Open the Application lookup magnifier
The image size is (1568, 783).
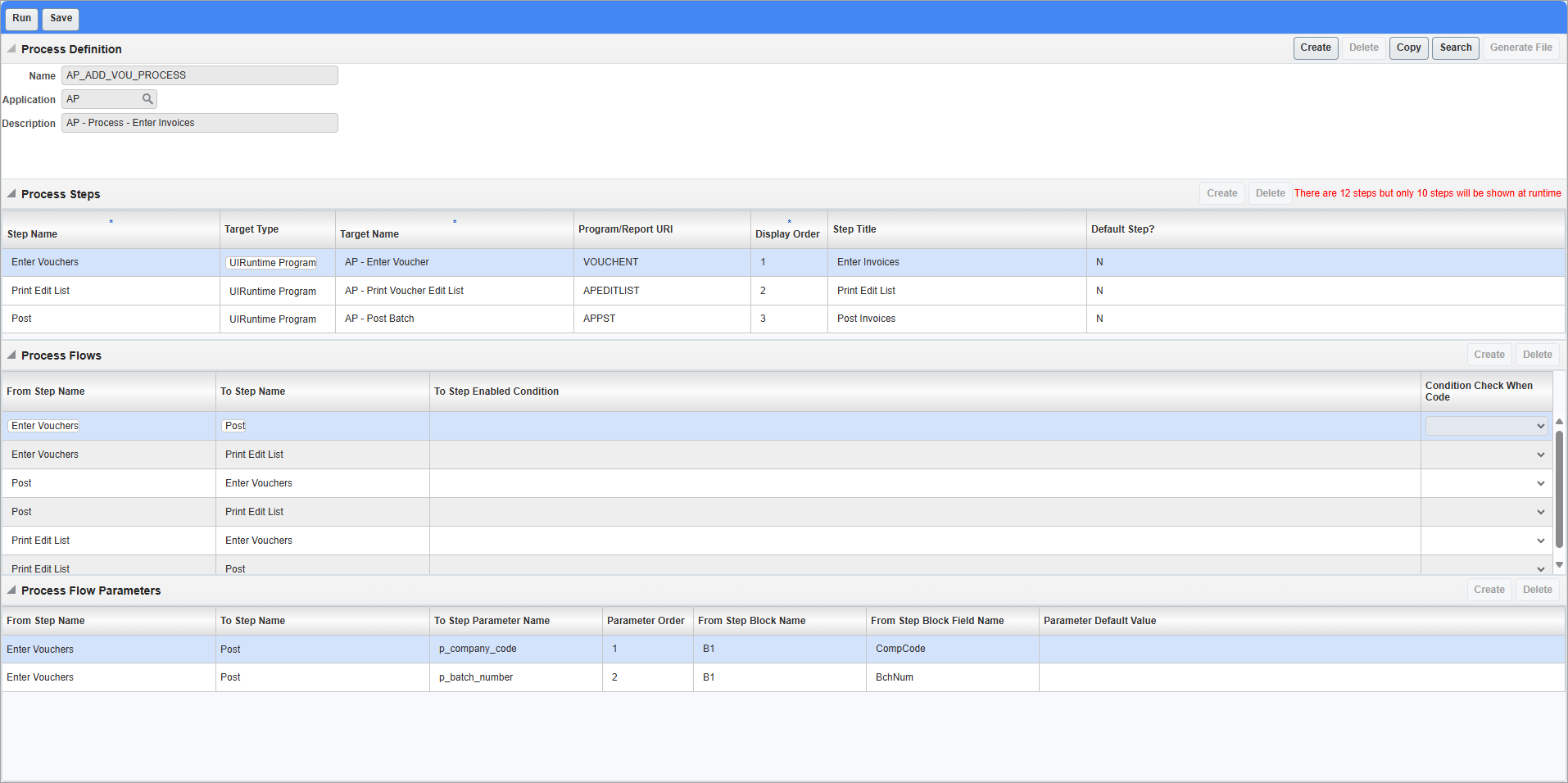click(147, 99)
